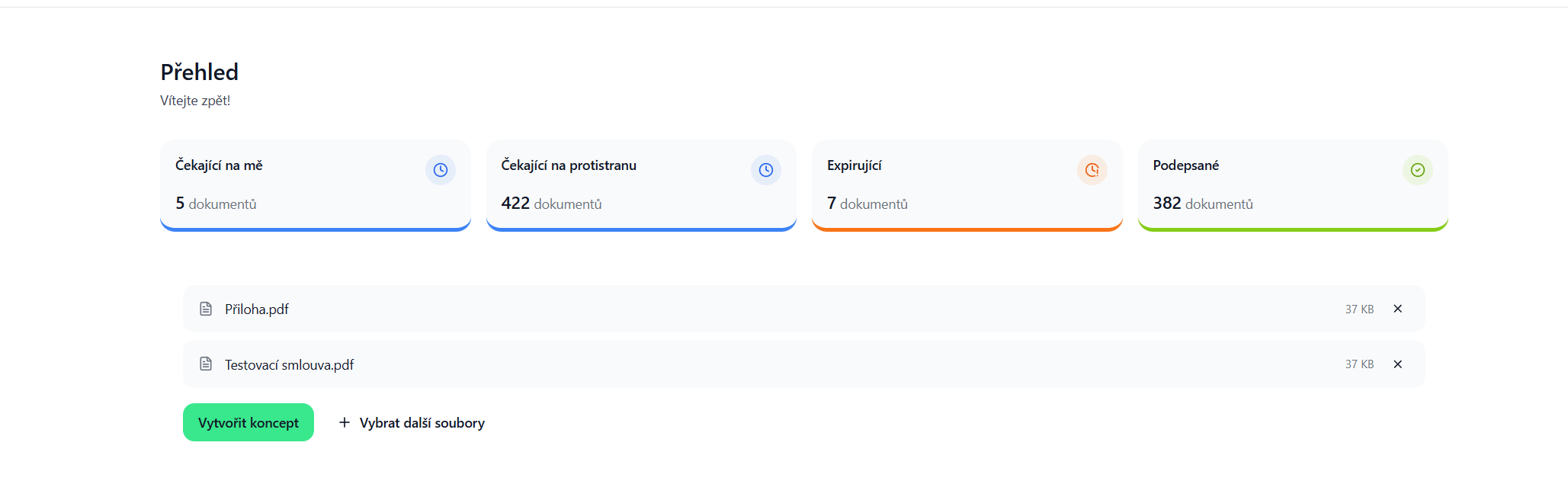Click green checkmark icon on Podepsané card
Viewport: 1568px width, 497px height.
(1418, 170)
